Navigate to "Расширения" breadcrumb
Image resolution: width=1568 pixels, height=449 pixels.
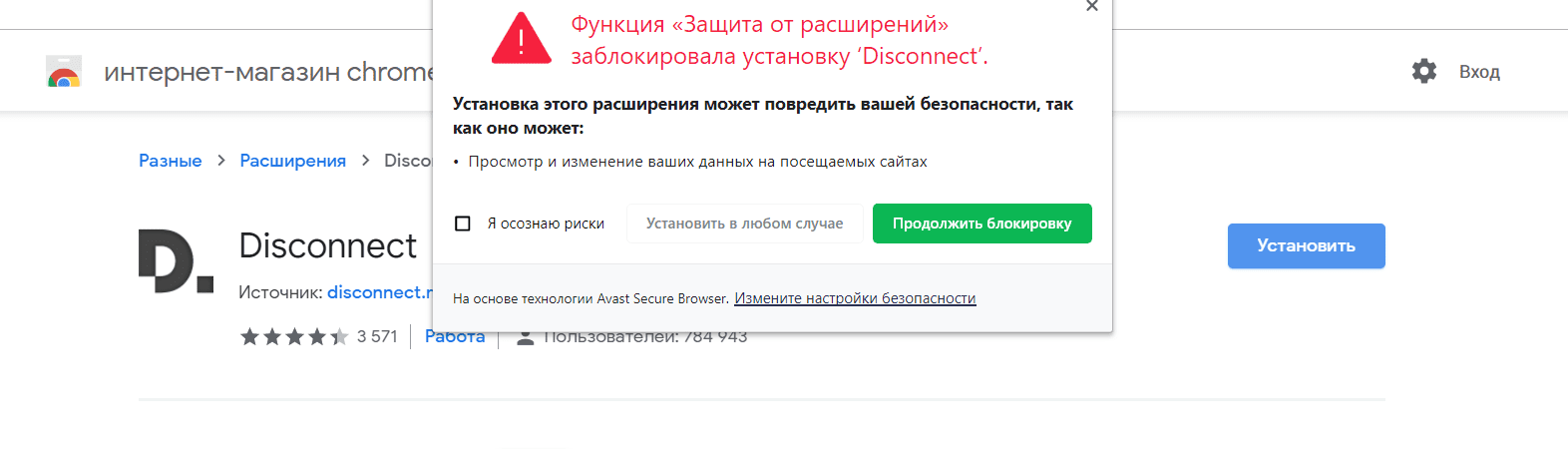[x=292, y=161]
